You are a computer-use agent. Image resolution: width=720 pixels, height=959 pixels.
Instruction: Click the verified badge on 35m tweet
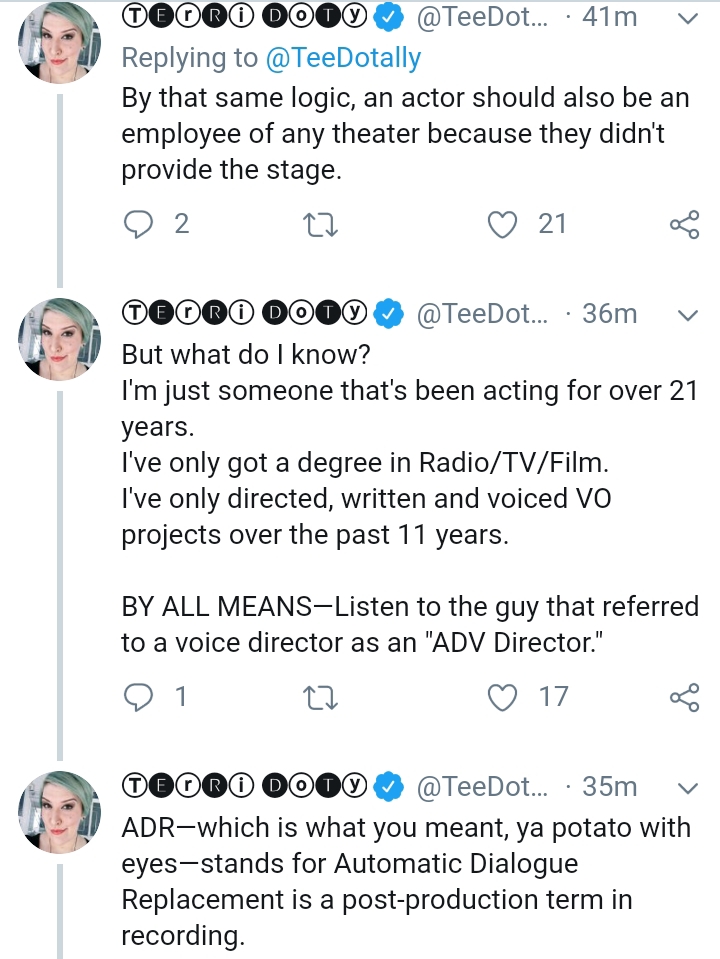pos(389,787)
